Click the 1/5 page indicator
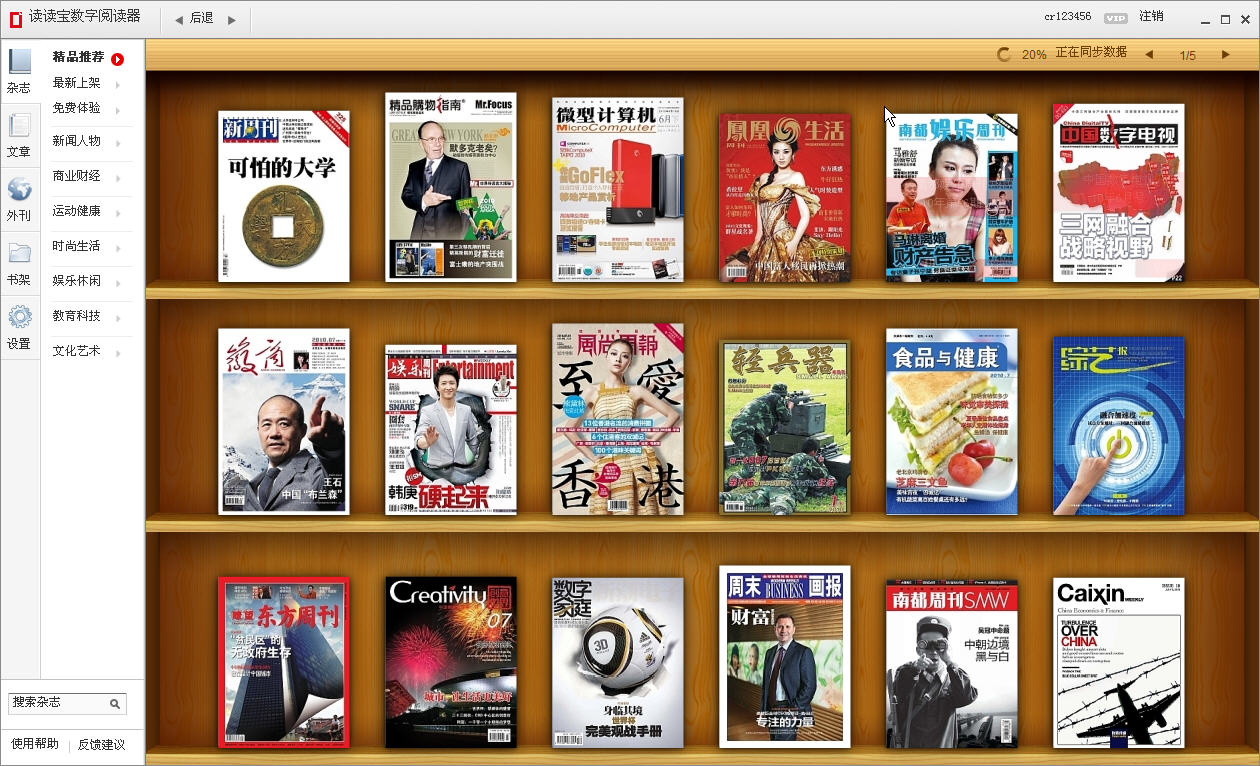The width and height of the screenshot is (1260, 766). pos(1188,55)
